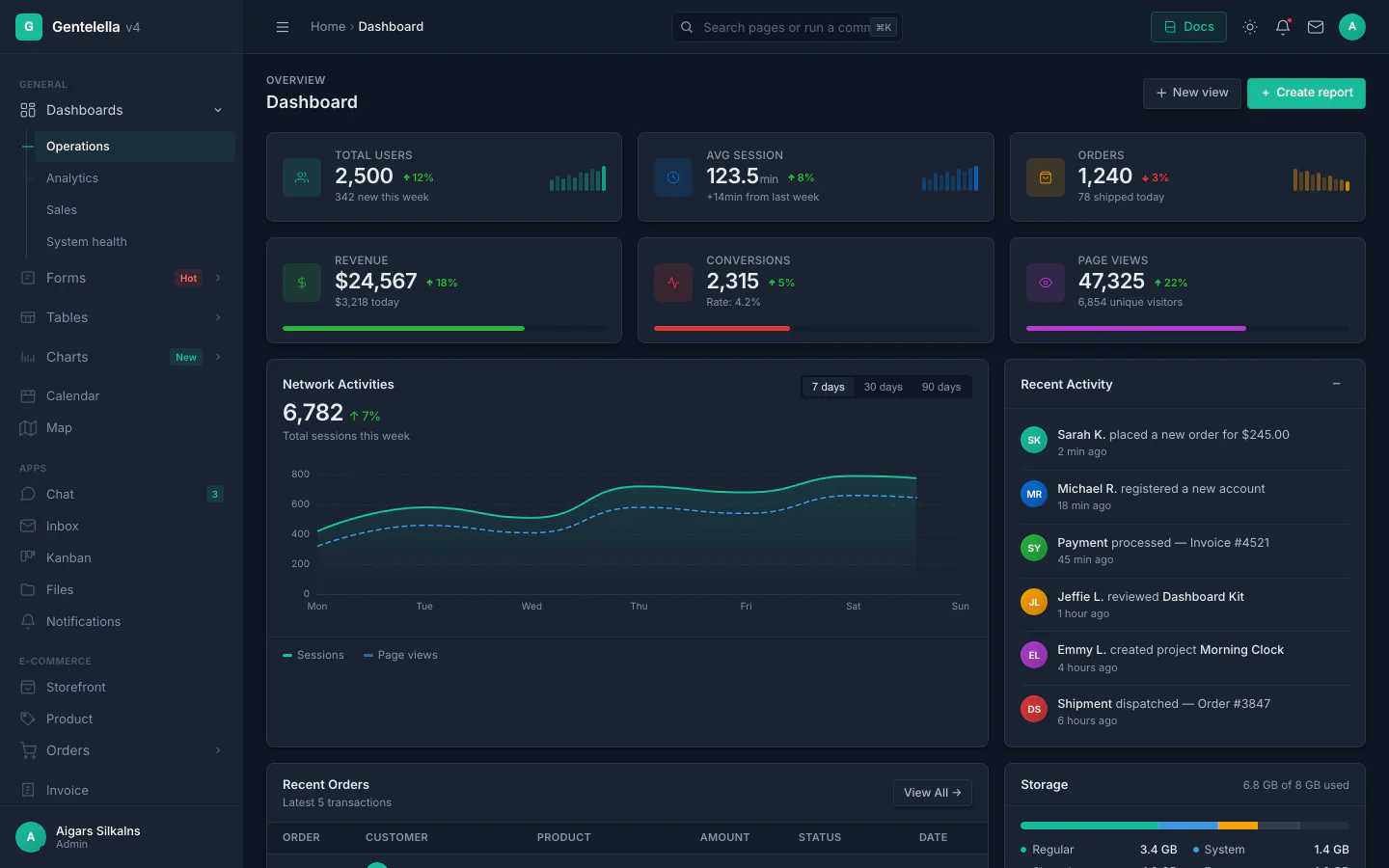The image size is (1389, 868).
Task: Click the Revenue dollar icon
Action: (x=302, y=283)
